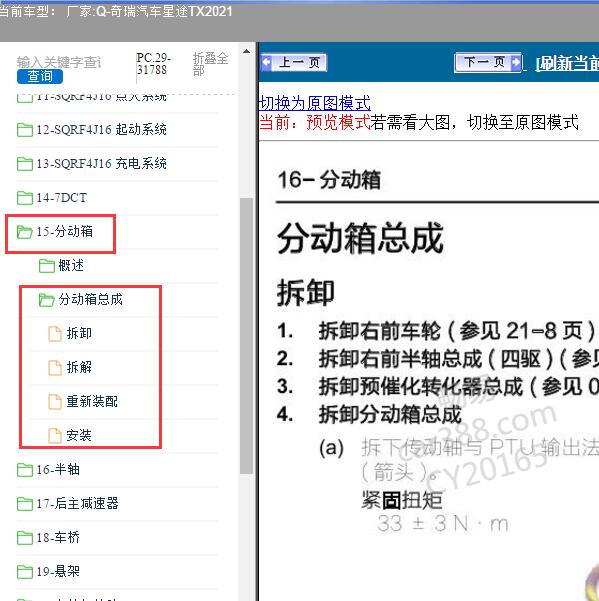Click the 下一页 next page button

click(488, 62)
